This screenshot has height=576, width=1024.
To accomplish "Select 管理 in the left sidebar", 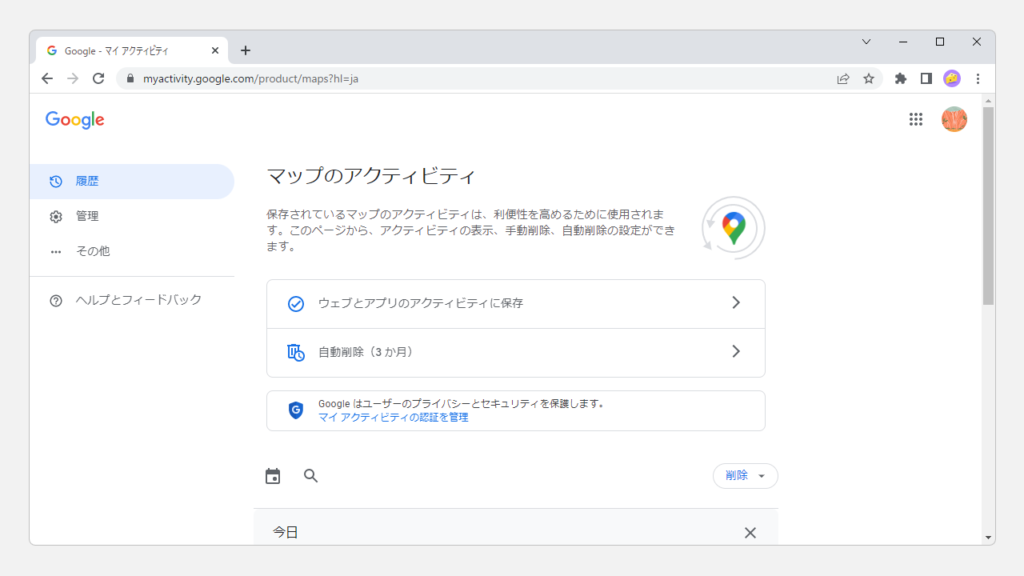I will [x=87, y=216].
